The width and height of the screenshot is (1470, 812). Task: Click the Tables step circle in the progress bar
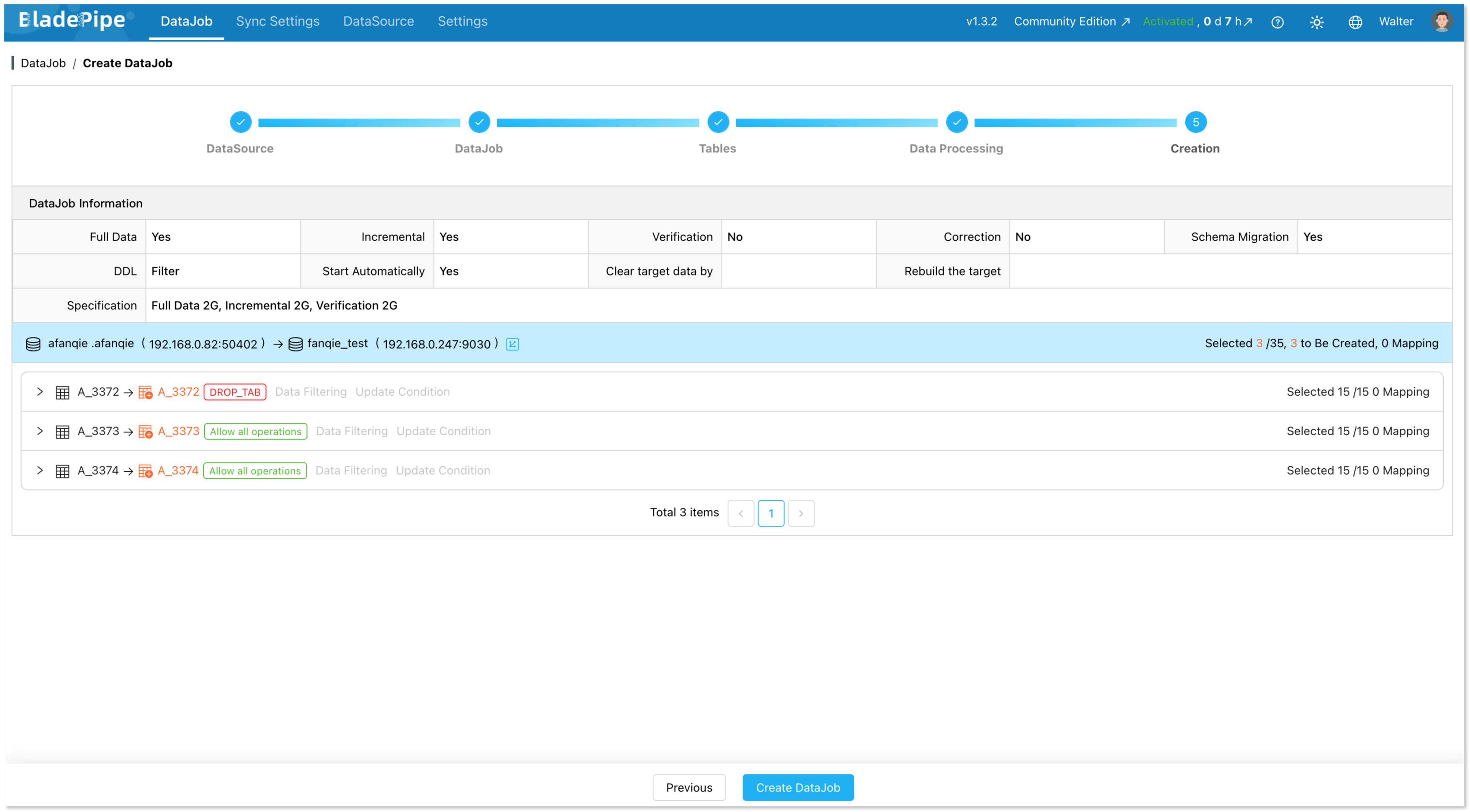point(717,122)
